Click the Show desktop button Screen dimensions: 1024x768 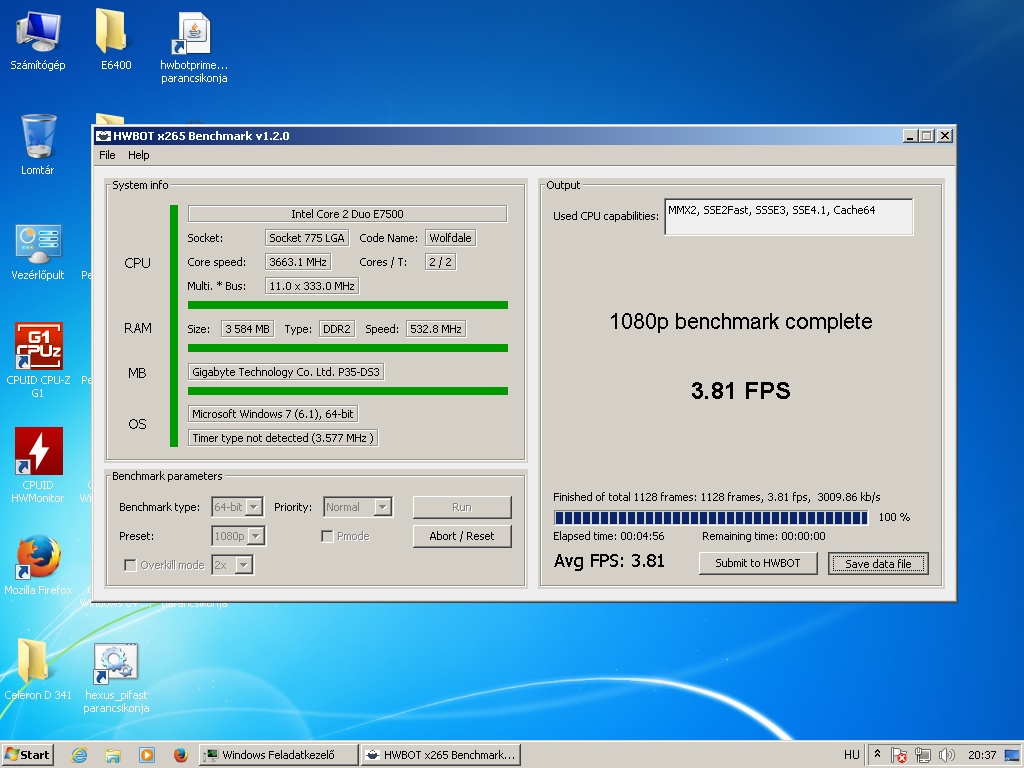(1013, 756)
